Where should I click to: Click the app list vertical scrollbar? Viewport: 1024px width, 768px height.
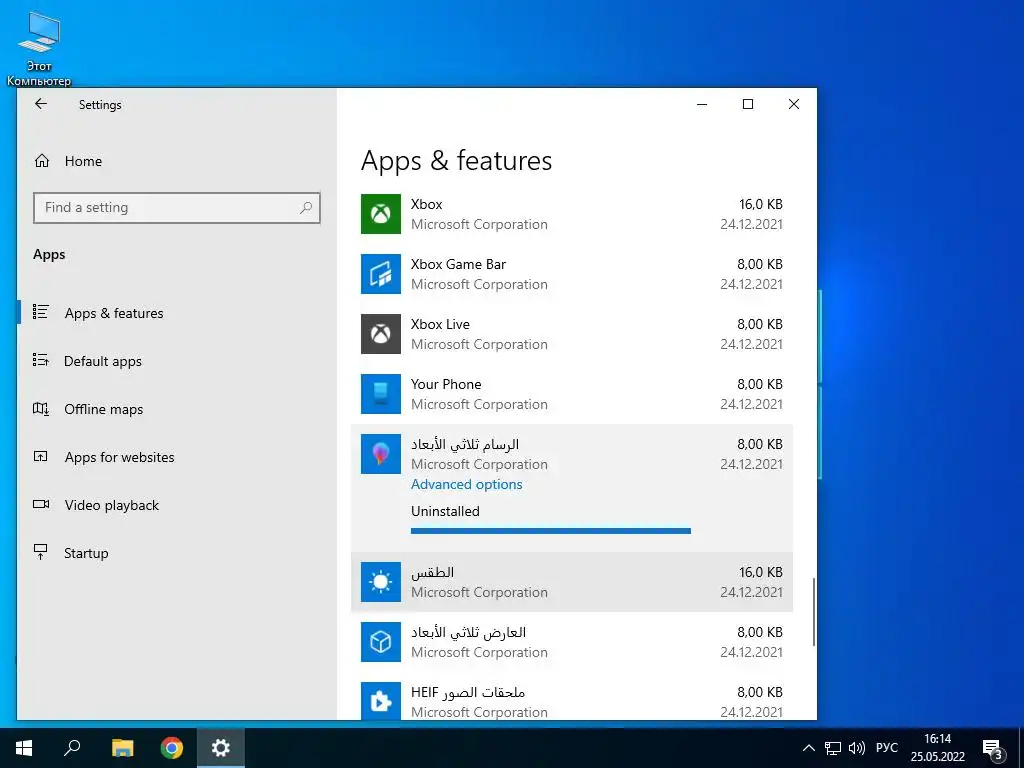pos(814,612)
